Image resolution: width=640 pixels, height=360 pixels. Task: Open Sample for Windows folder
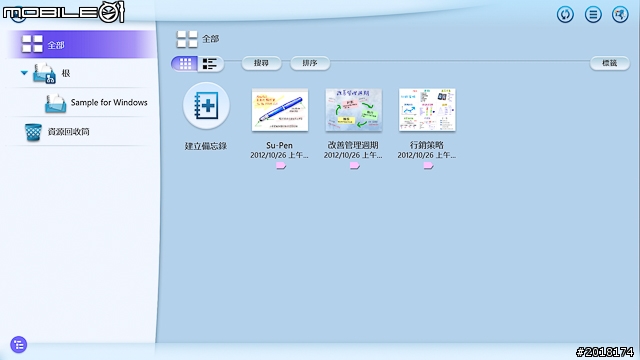96,103
